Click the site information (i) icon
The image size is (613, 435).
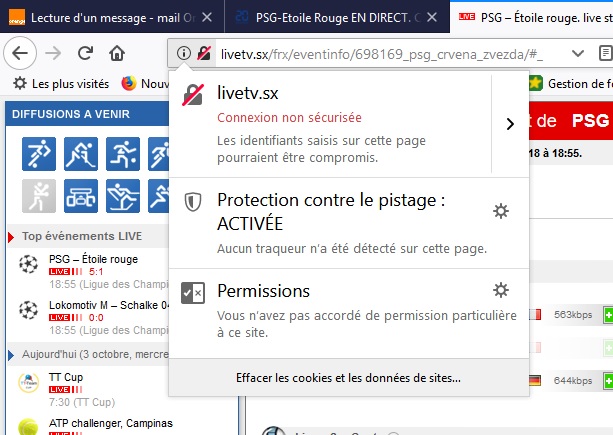183,53
